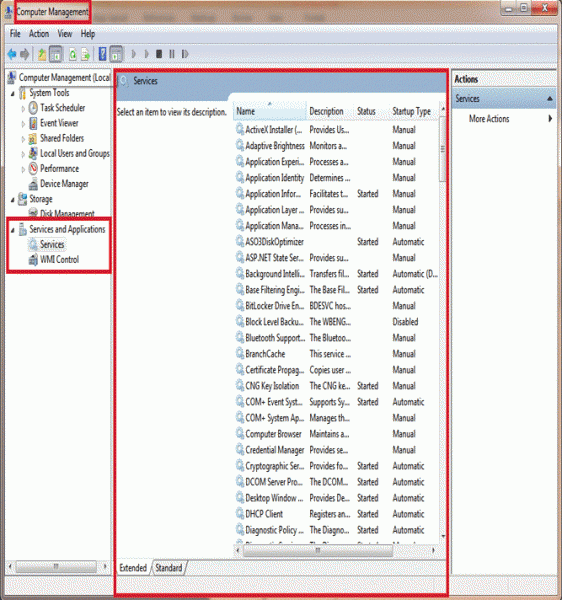Click the Pause Service toolbar icon
The image size is (562, 600).
172,54
